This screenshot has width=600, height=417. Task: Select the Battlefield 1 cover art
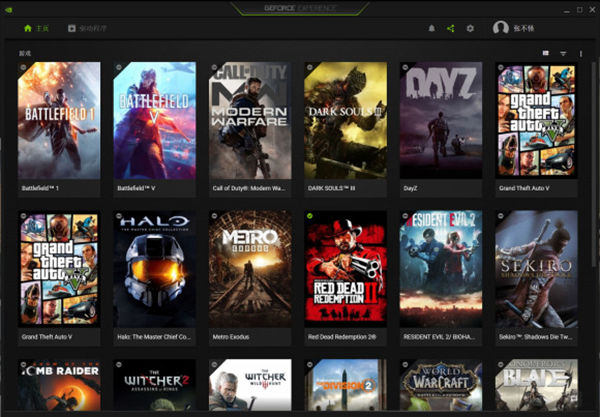coord(59,121)
